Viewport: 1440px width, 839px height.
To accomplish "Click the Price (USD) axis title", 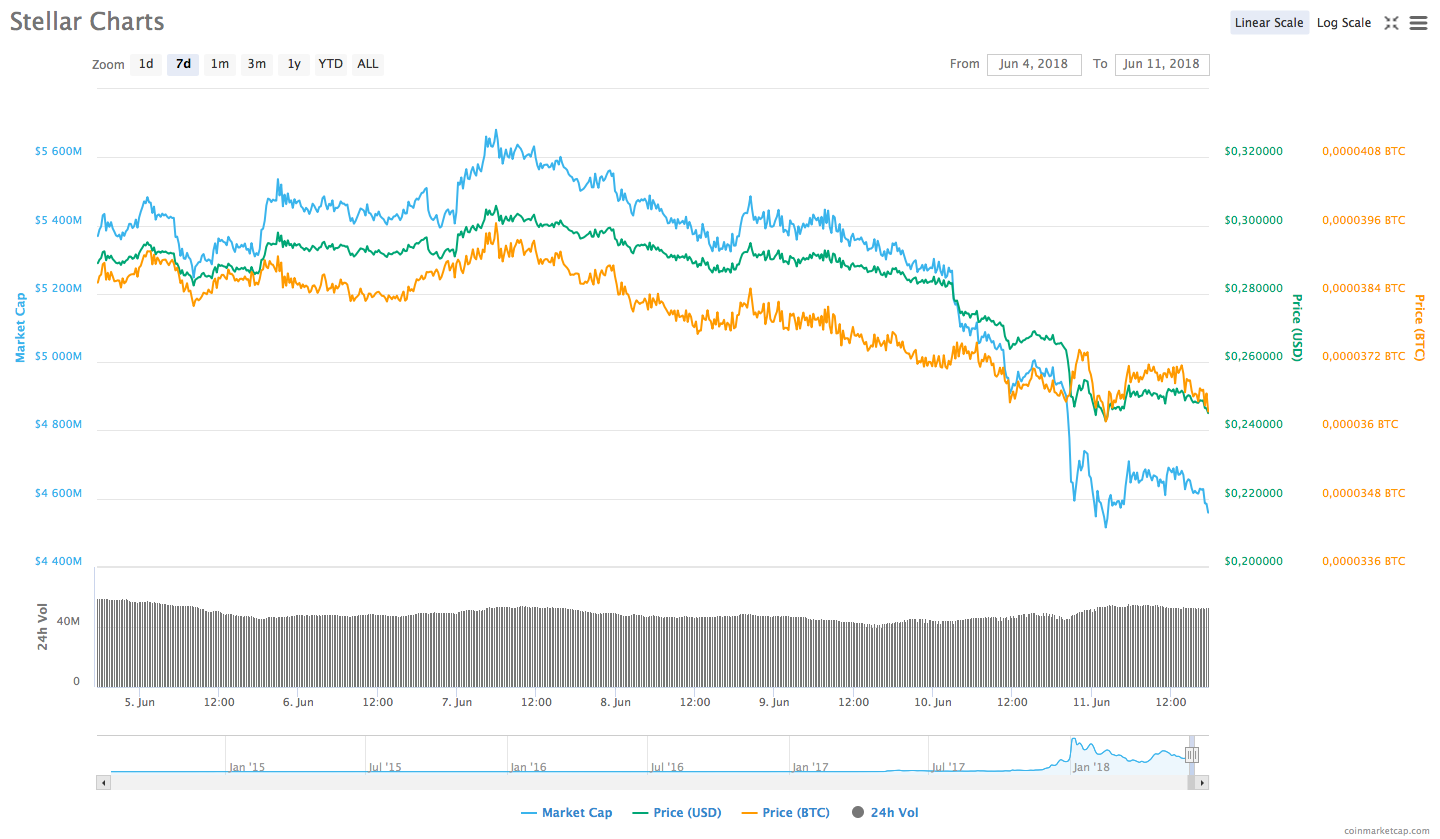I will [1297, 327].
